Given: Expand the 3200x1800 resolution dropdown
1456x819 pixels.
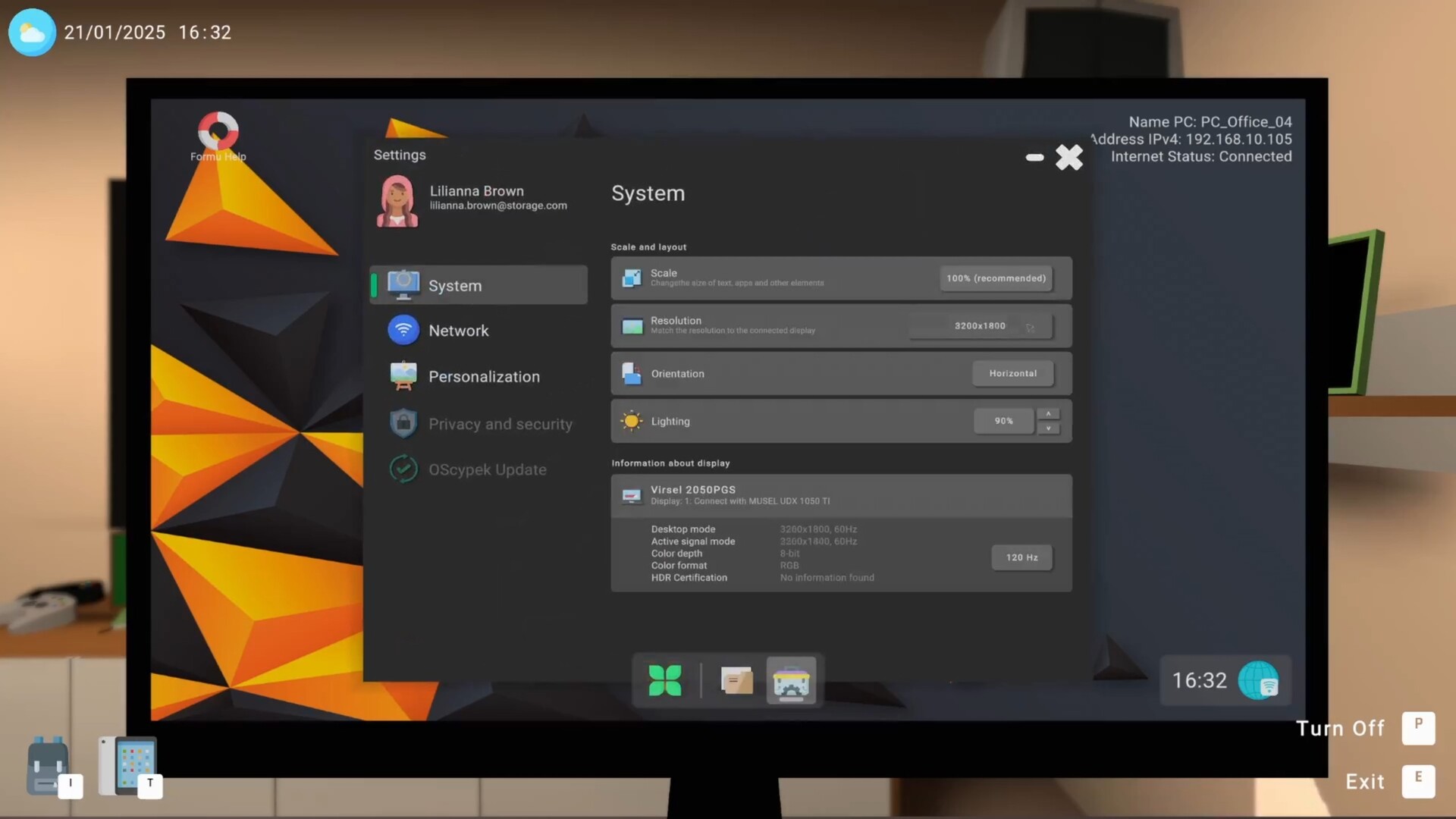Looking at the screenshot, I should pyautogui.click(x=981, y=326).
